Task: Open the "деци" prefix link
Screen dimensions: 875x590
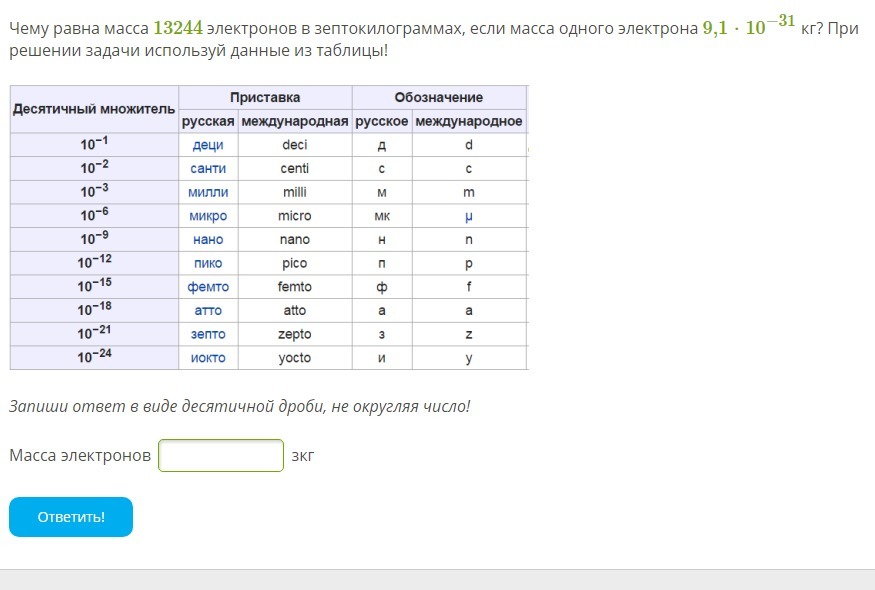Action: click(x=208, y=145)
